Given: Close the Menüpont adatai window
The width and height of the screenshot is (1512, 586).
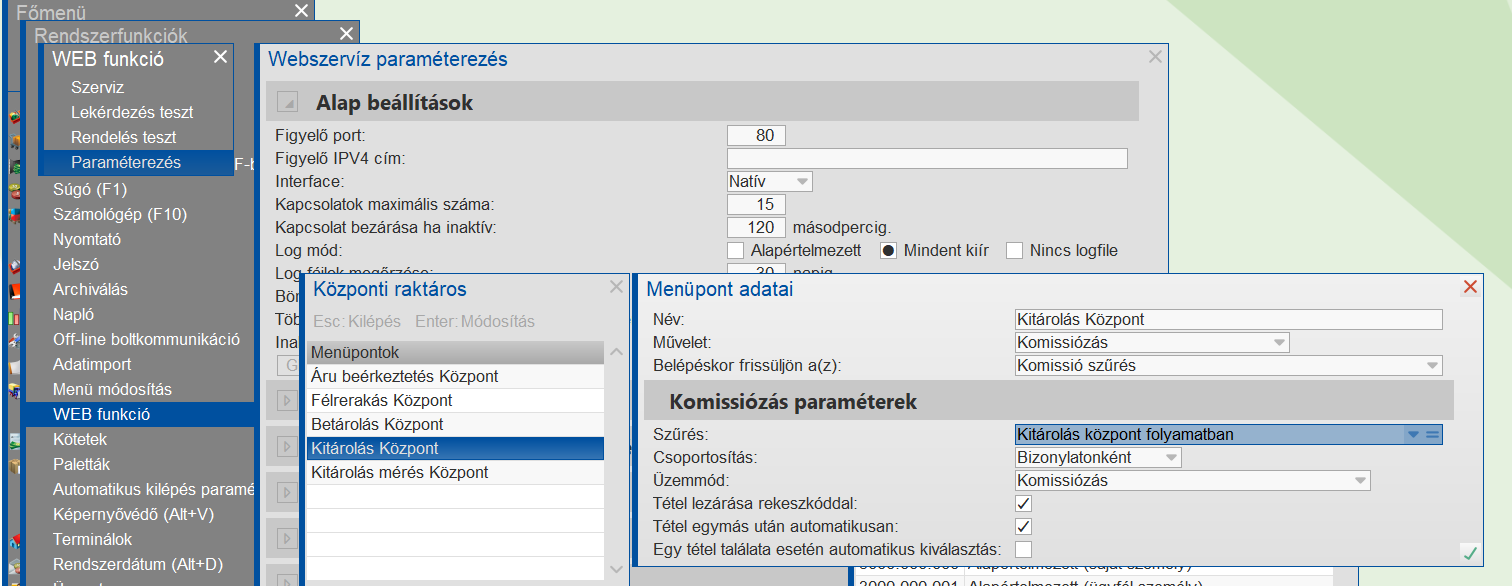Looking at the screenshot, I should click(x=1470, y=288).
